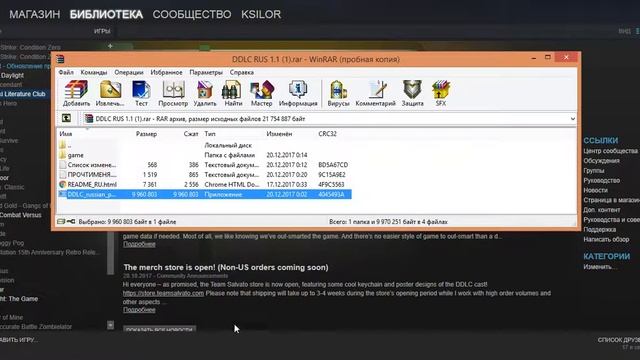Click the Тест (Test) toolbar icon
Screen dimensions: 640x360
[x=141, y=93]
